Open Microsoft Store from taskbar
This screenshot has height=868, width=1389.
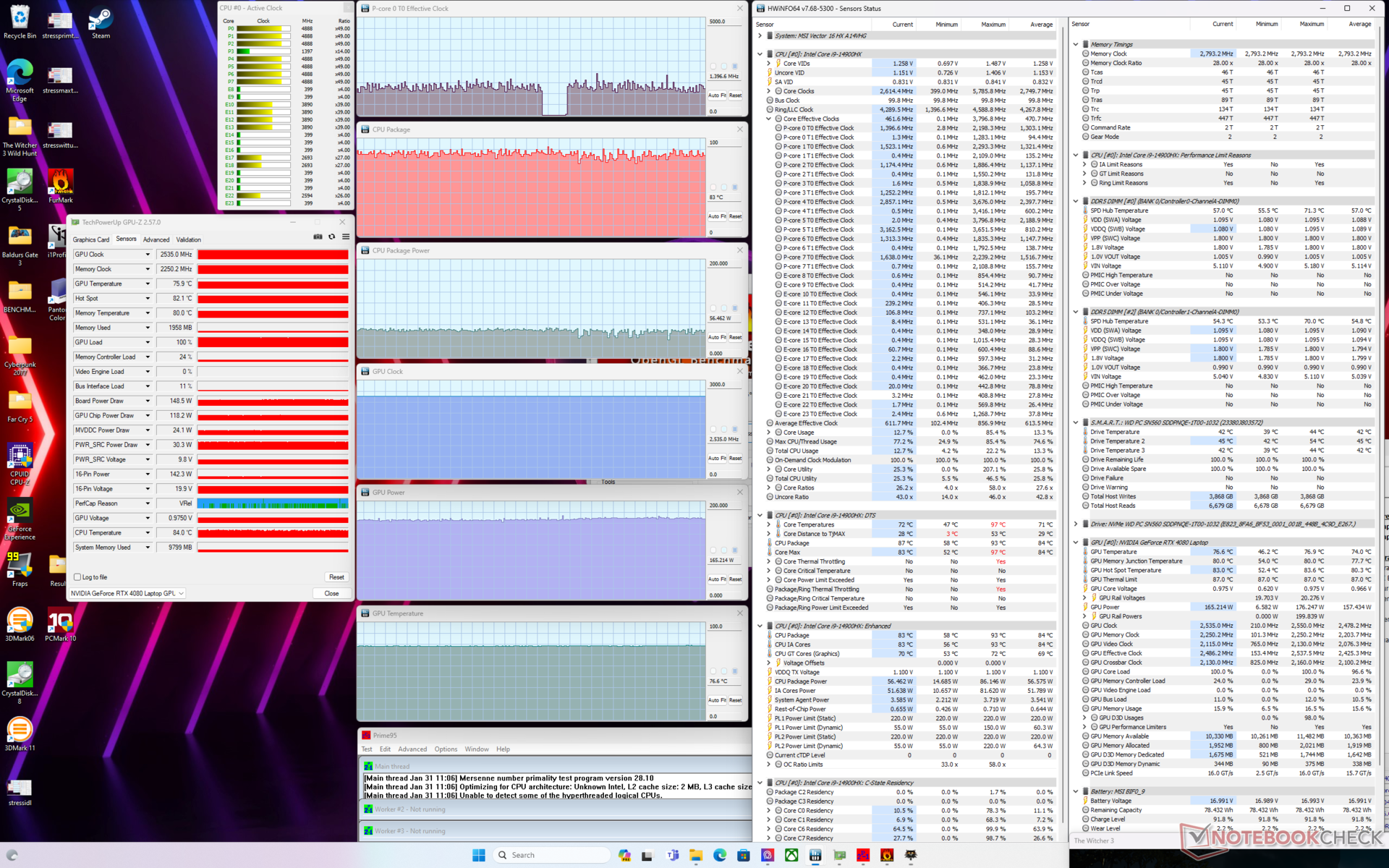point(743,855)
